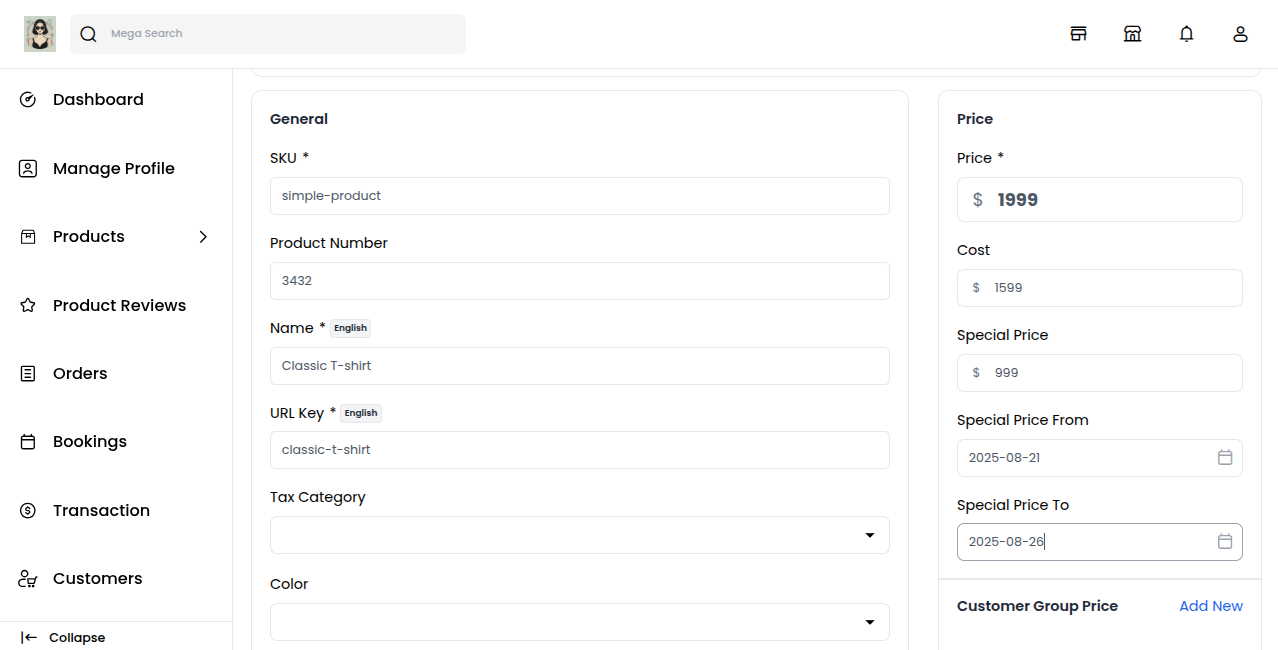The height and width of the screenshot is (650, 1278).
Task: Click Add New for Customer Group Price
Action: click(x=1210, y=606)
